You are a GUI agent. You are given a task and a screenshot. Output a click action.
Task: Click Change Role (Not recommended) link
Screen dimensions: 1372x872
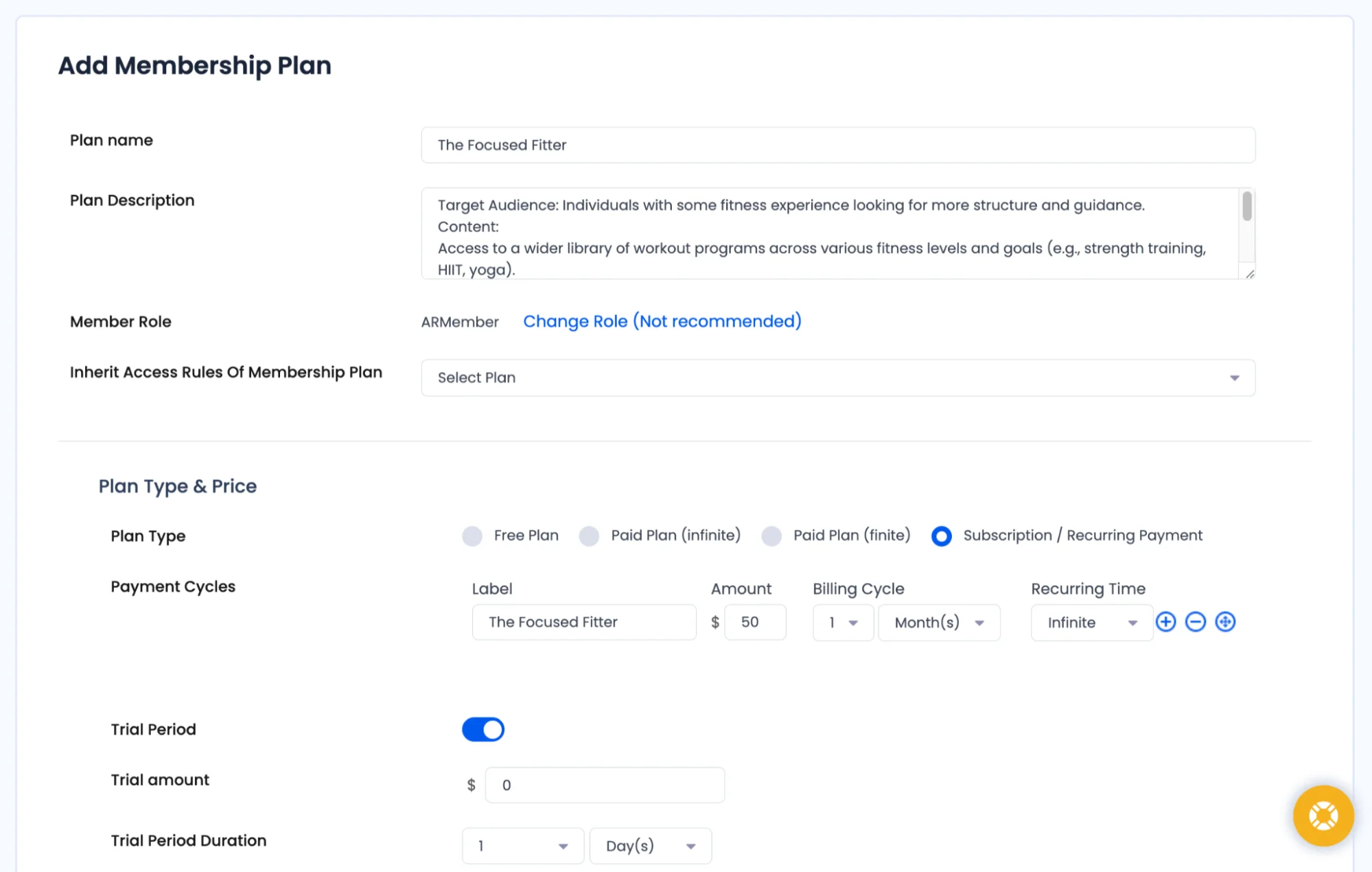(x=662, y=321)
